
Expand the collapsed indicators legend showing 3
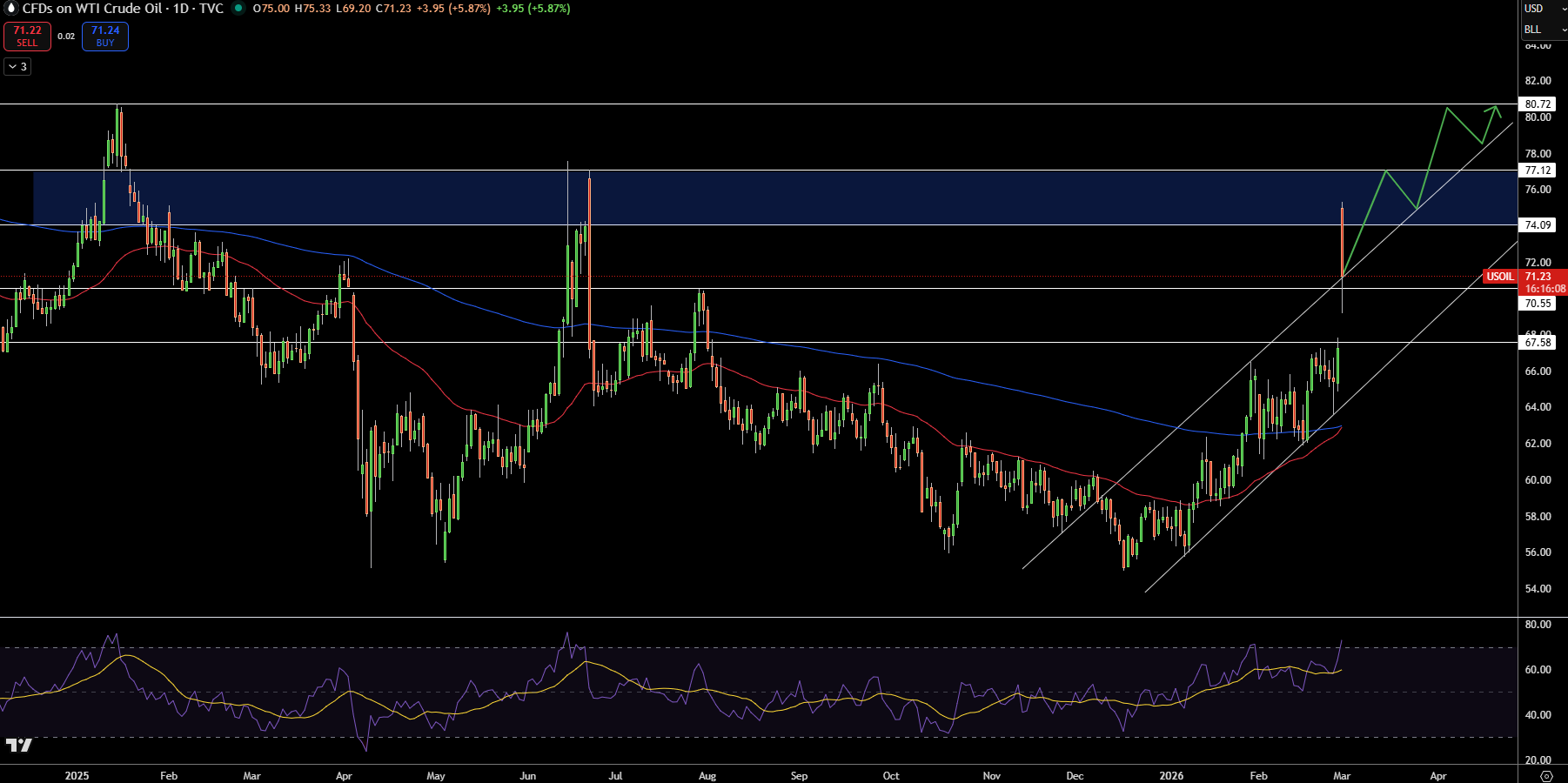coord(17,66)
